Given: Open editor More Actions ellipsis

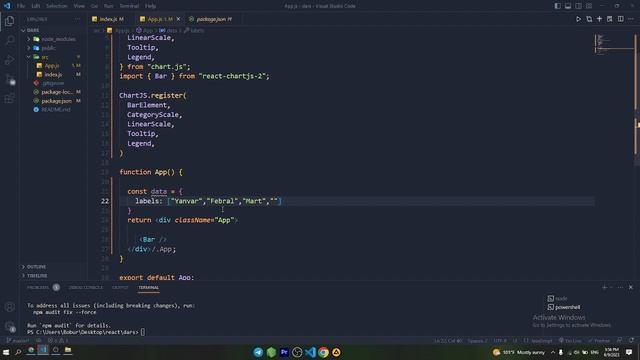Looking at the screenshot, I should (x=631, y=19).
